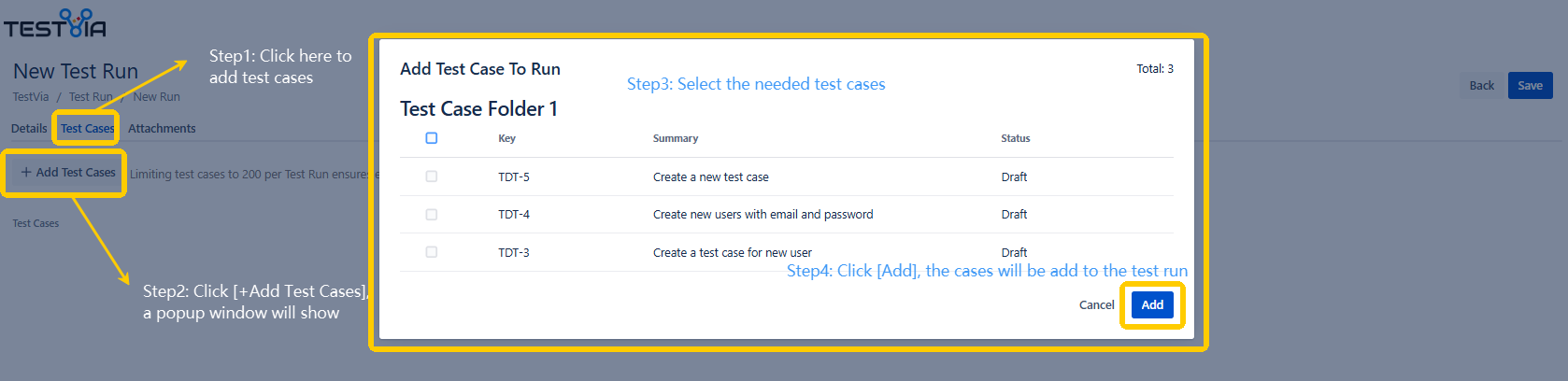Image resolution: width=1568 pixels, height=381 pixels.
Task: Cancel the Add Test Case dialog
Action: pyautogui.click(x=1096, y=305)
